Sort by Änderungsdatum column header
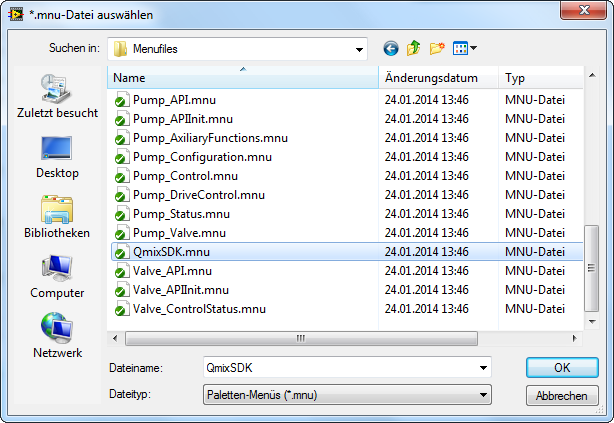The width and height of the screenshot is (614, 423). click(x=439, y=78)
